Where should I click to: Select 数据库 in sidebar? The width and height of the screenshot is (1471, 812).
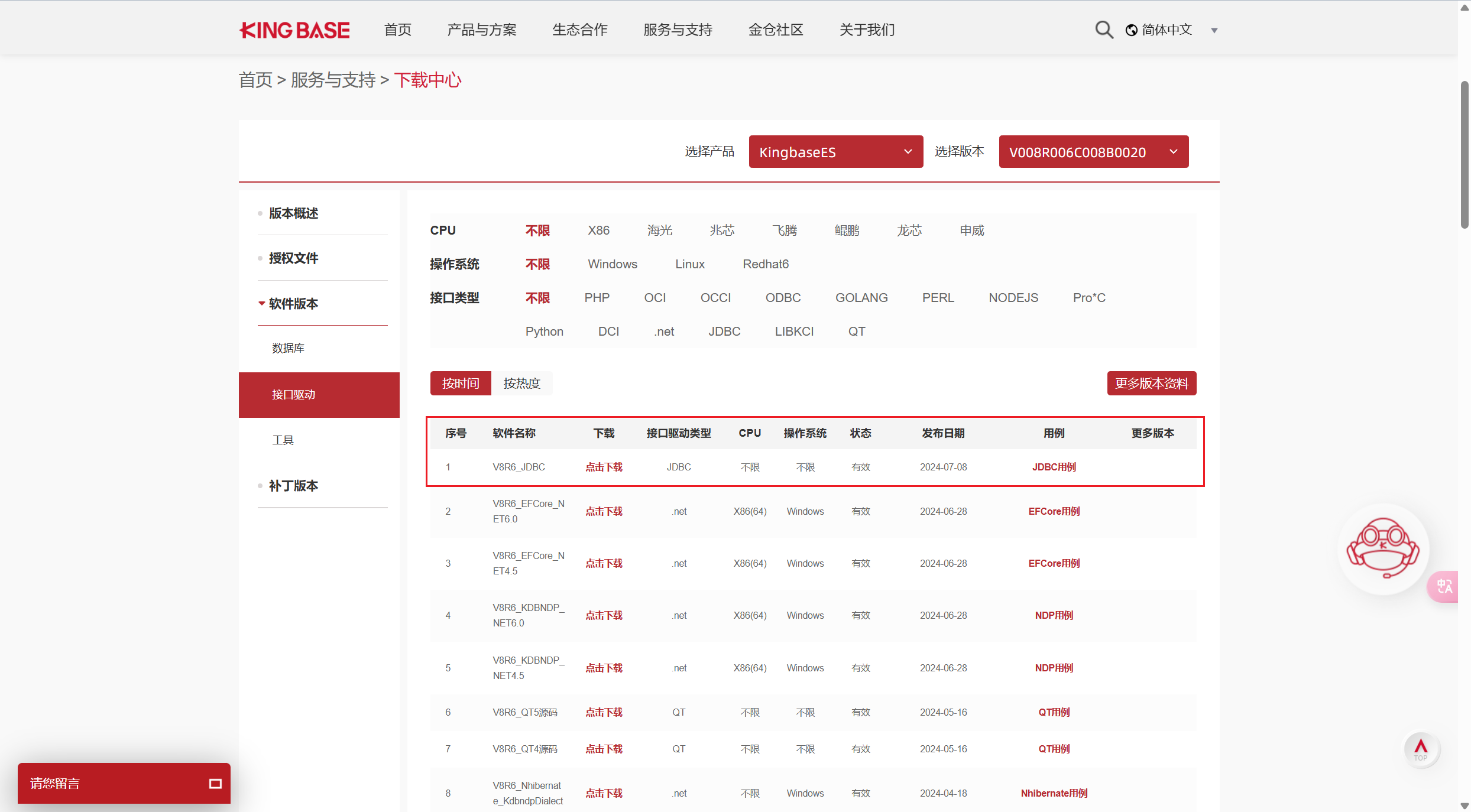click(289, 348)
